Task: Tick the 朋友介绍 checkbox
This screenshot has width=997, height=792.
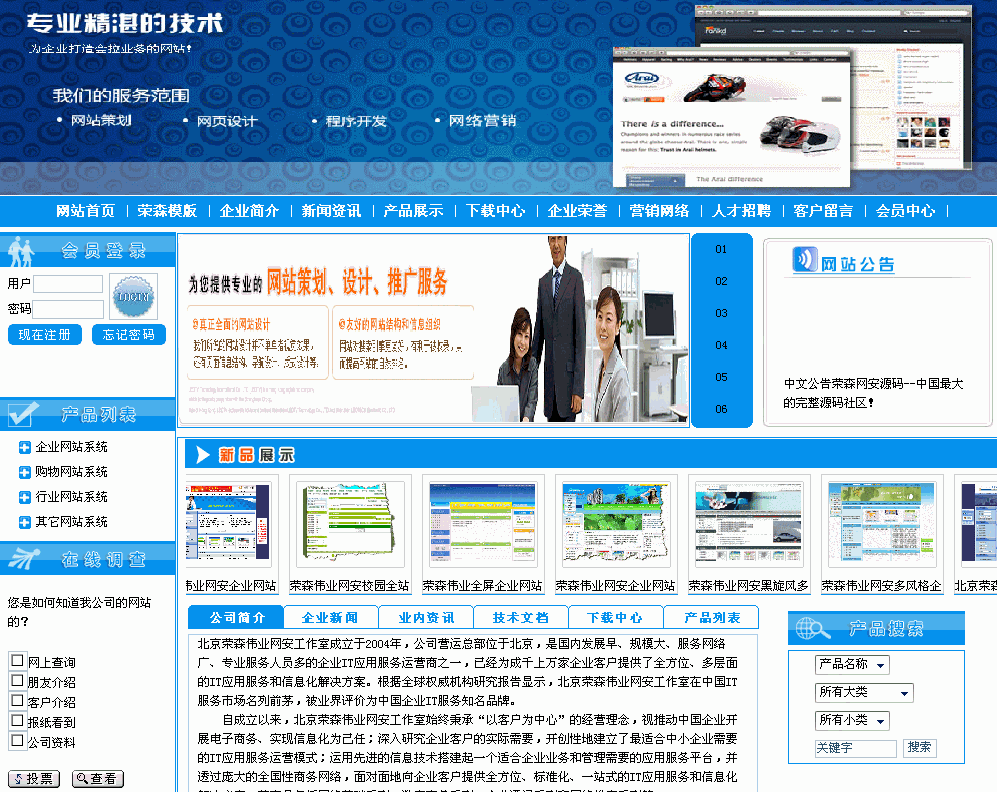Action: click(x=17, y=681)
